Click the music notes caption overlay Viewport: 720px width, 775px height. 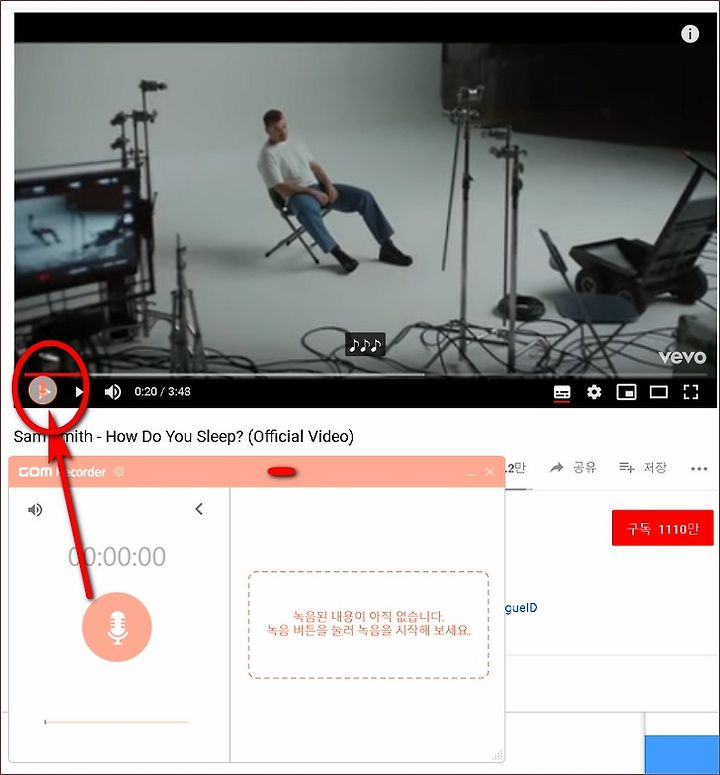click(x=365, y=344)
